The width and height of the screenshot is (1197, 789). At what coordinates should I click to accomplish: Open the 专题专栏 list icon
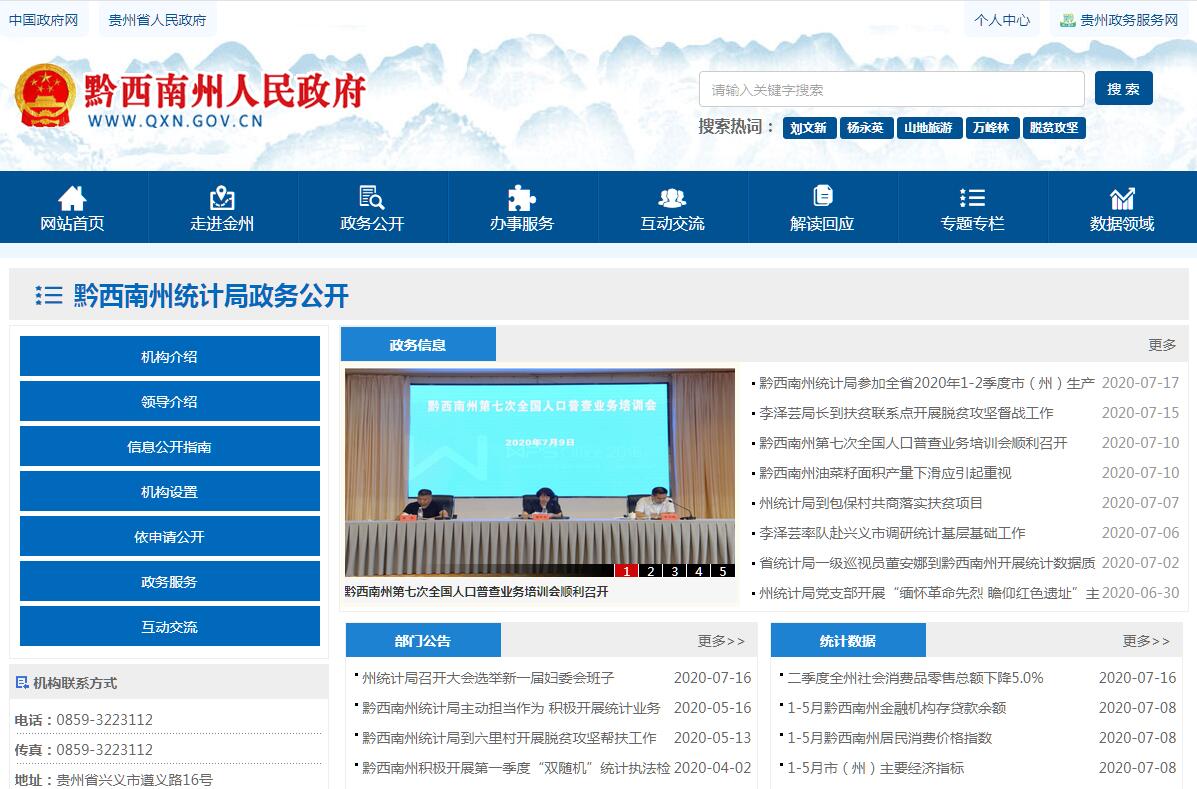pyautogui.click(x=972, y=197)
